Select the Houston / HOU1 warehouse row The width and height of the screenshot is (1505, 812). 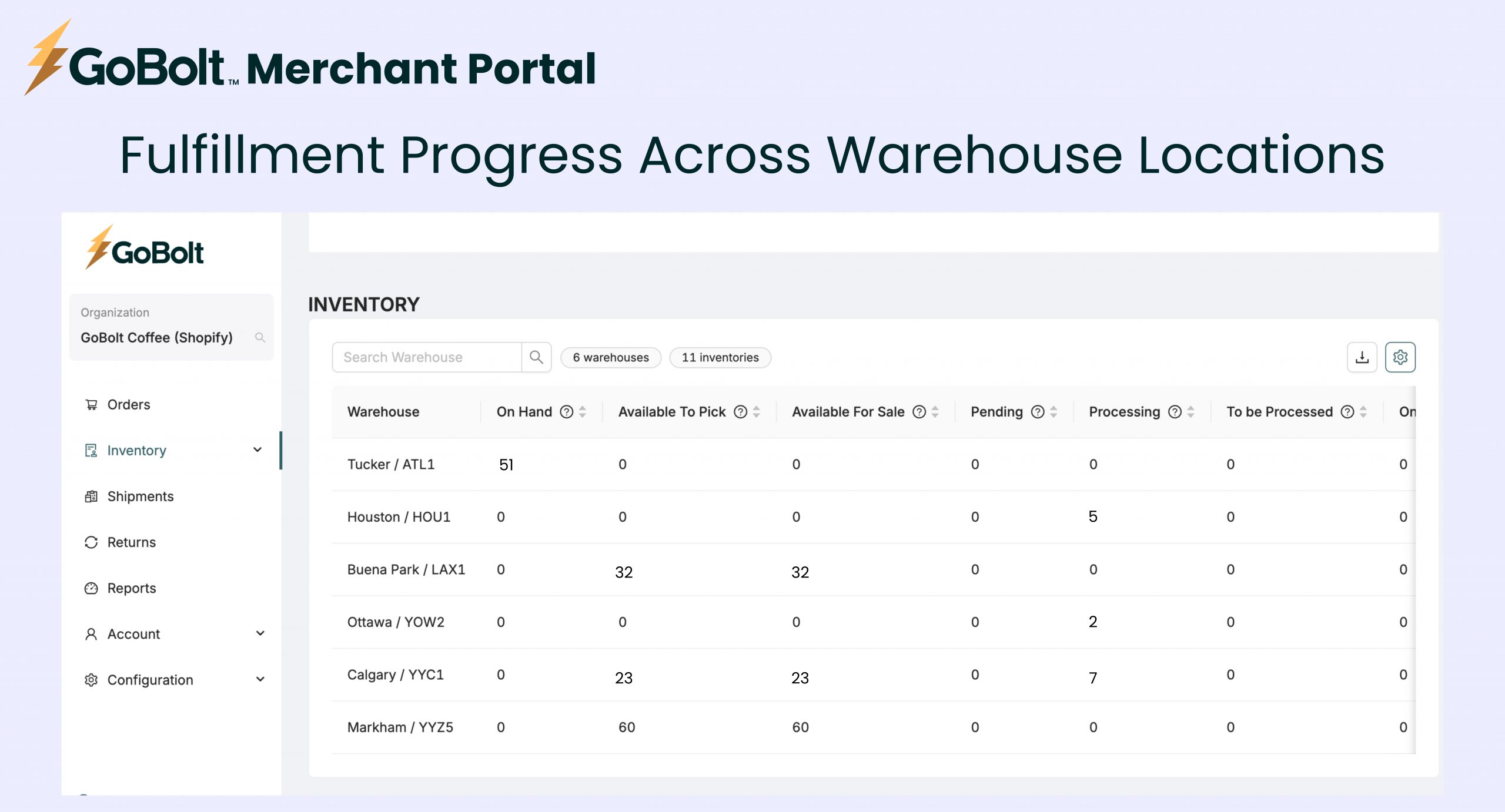[873, 516]
